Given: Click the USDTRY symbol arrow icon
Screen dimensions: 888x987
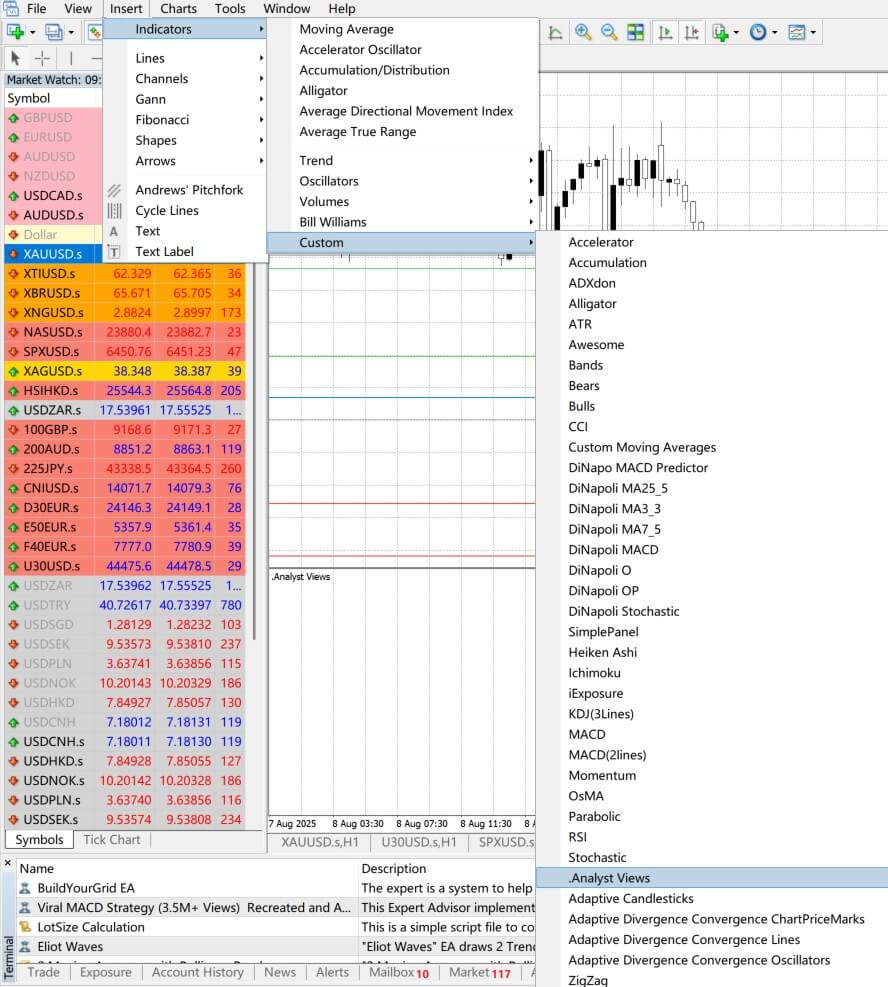Looking at the screenshot, I should [x=13, y=606].
